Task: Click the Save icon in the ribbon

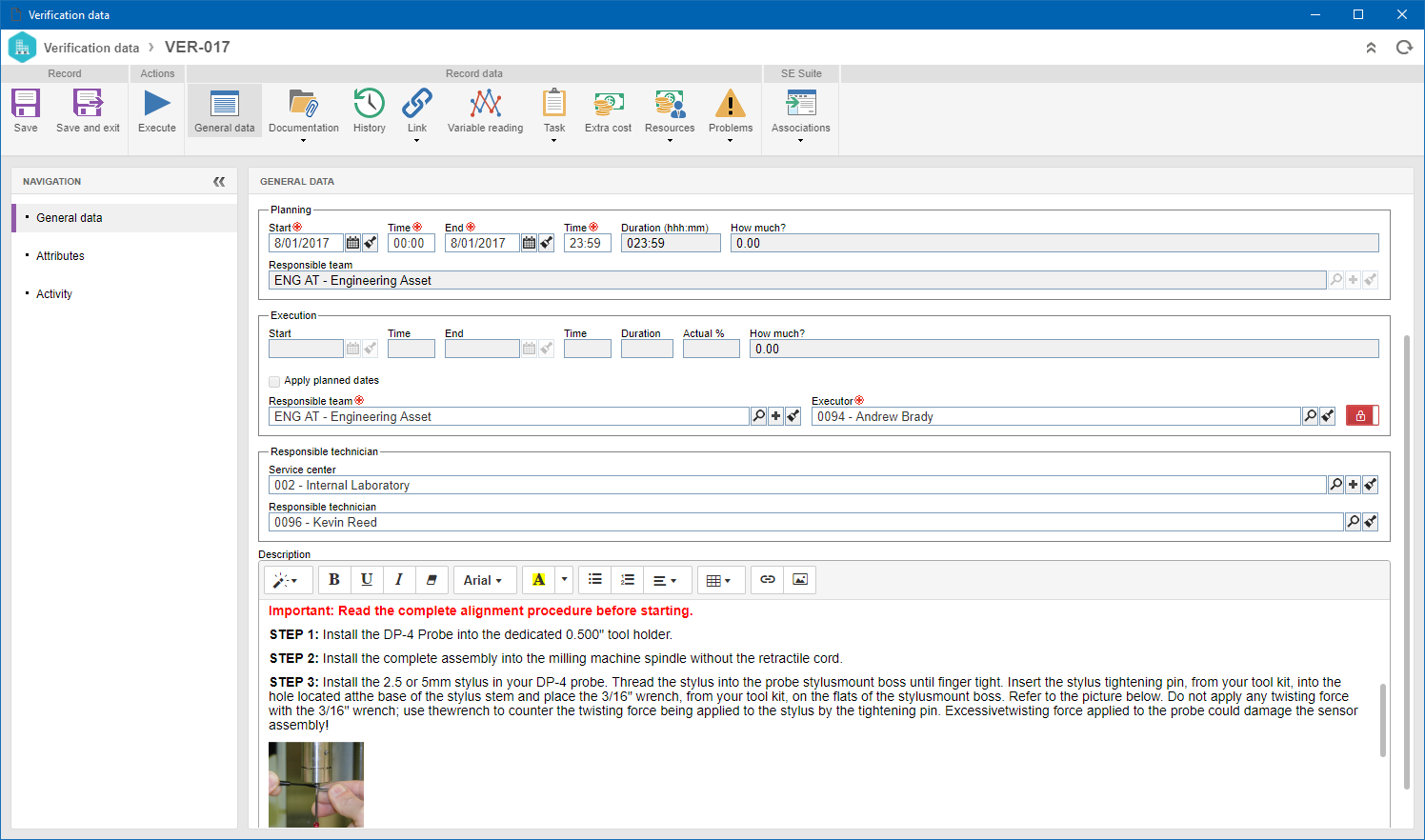Action: [x=26, y=110]
